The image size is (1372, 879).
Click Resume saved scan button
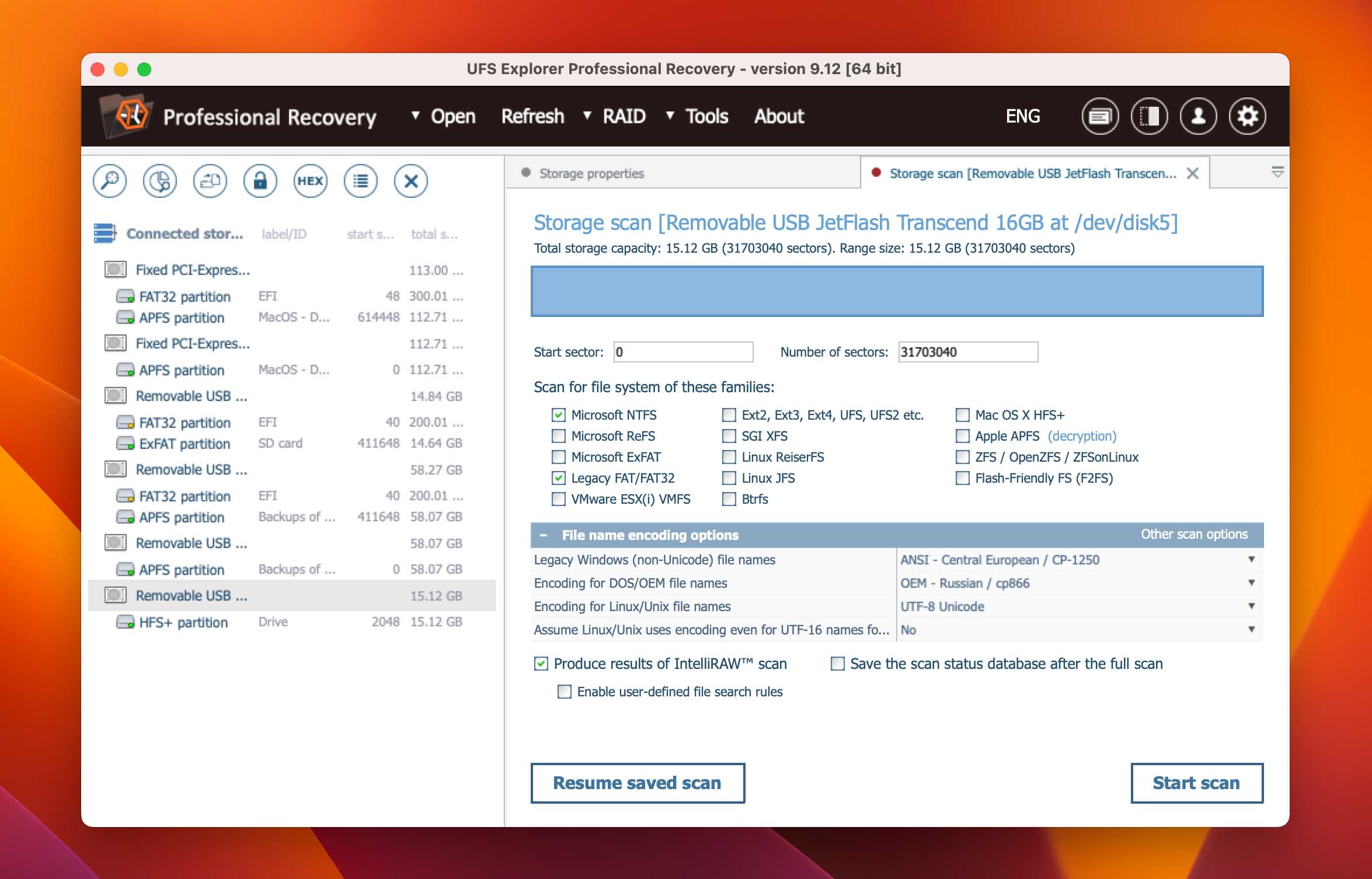[x=638, y=783]
